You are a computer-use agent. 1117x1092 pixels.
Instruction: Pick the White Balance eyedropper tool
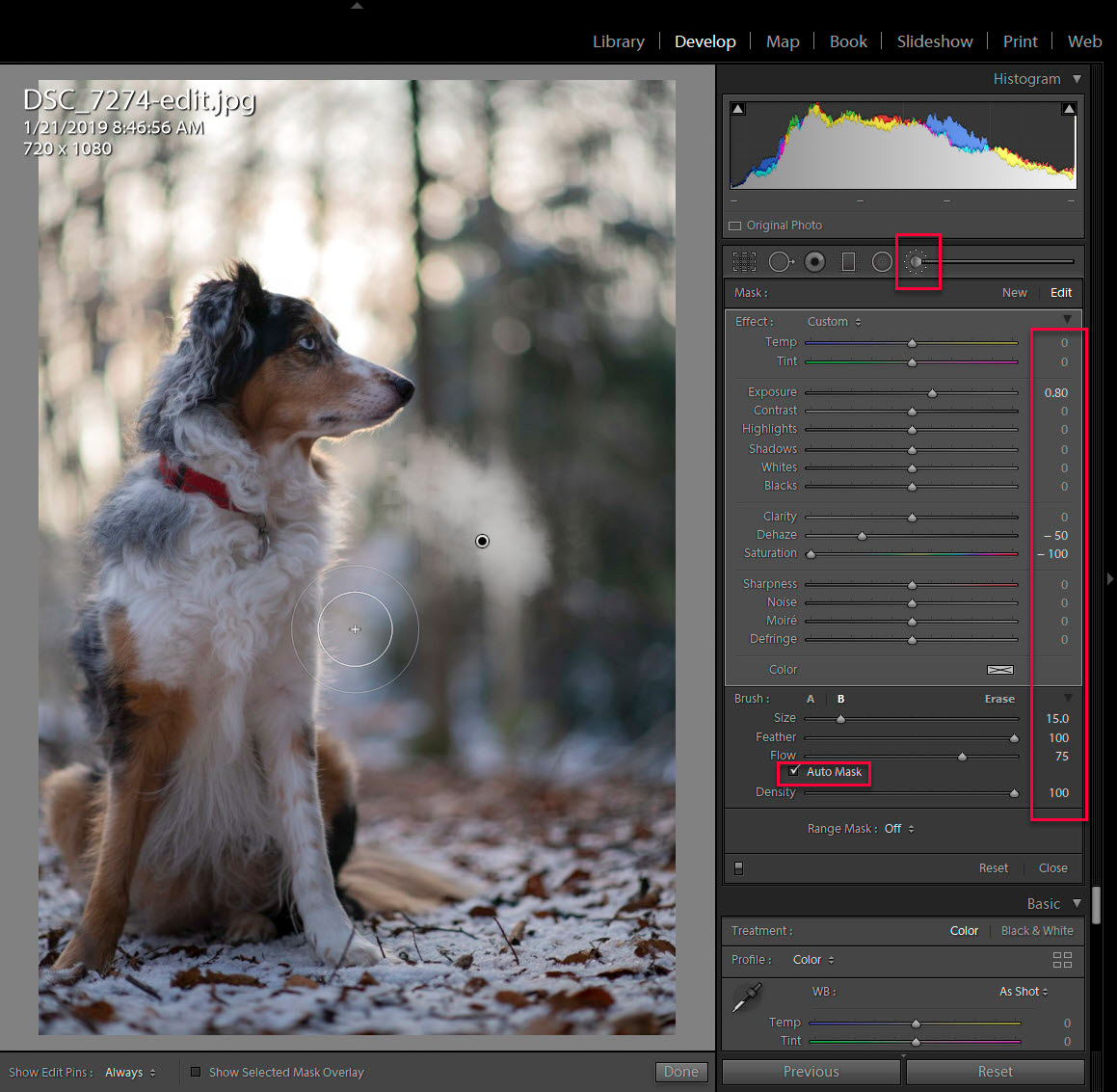coord(747,998)
